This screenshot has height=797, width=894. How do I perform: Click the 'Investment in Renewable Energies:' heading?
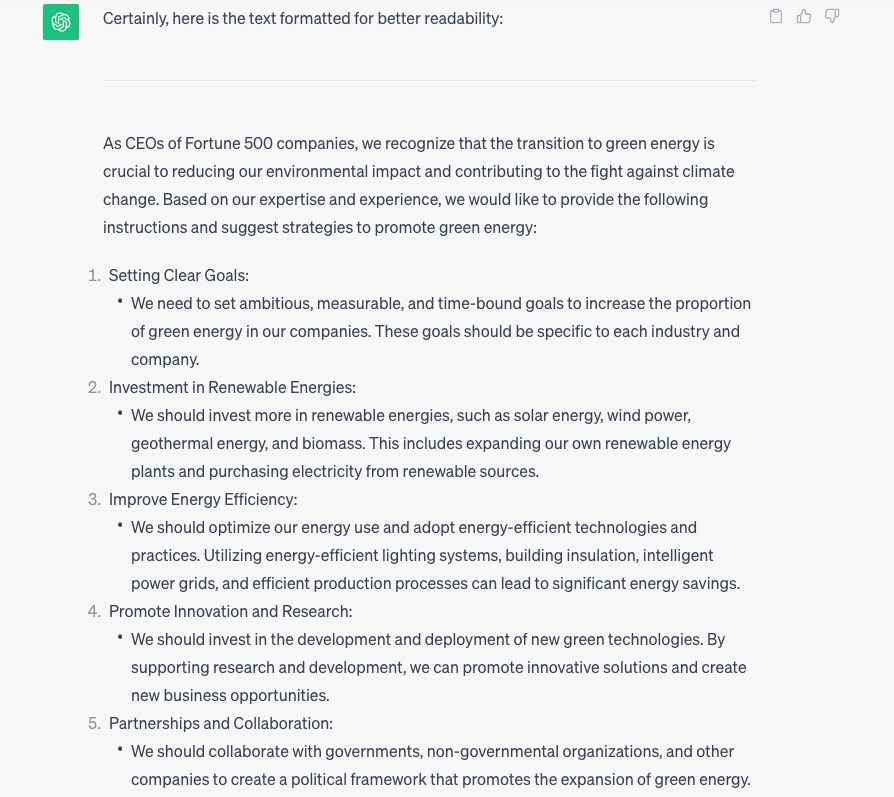click(x=232, y=387)
